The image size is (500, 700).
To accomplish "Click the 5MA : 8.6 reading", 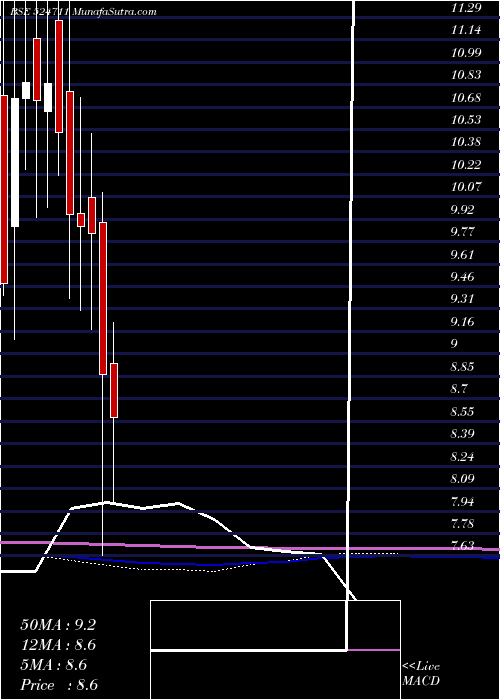I will coord(54,665).
